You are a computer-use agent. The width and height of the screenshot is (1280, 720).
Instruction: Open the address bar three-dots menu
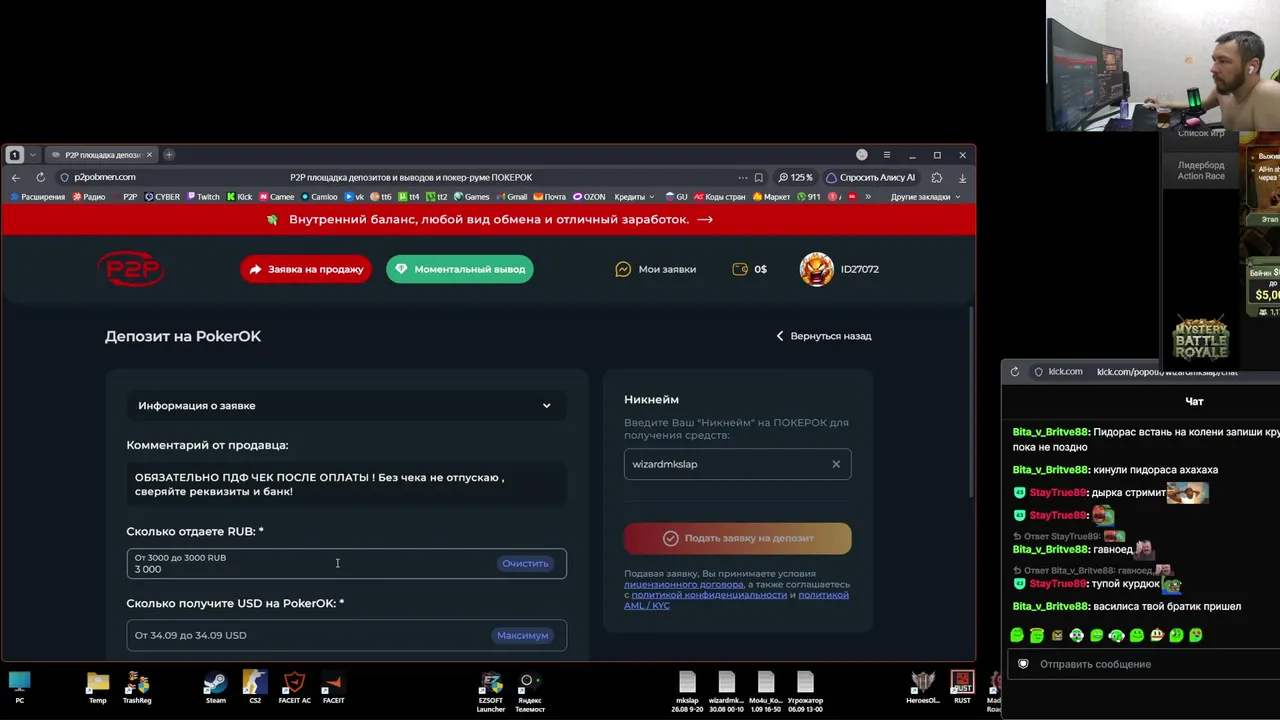(x=743, y=178)
